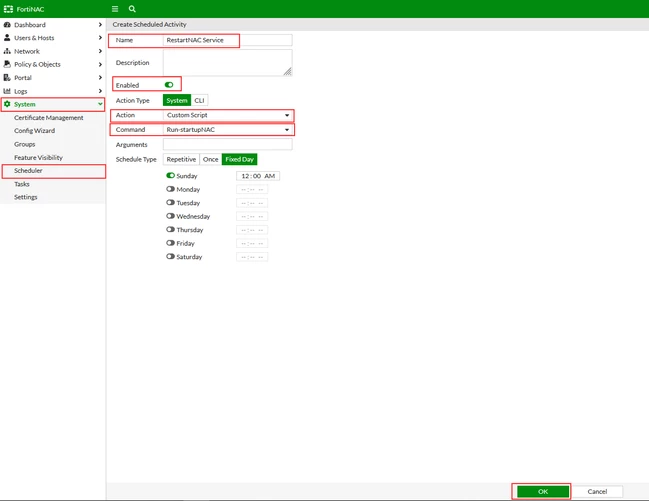Expand the Dashboard menu chevron

pyautogui.click(x=100, y=25)
